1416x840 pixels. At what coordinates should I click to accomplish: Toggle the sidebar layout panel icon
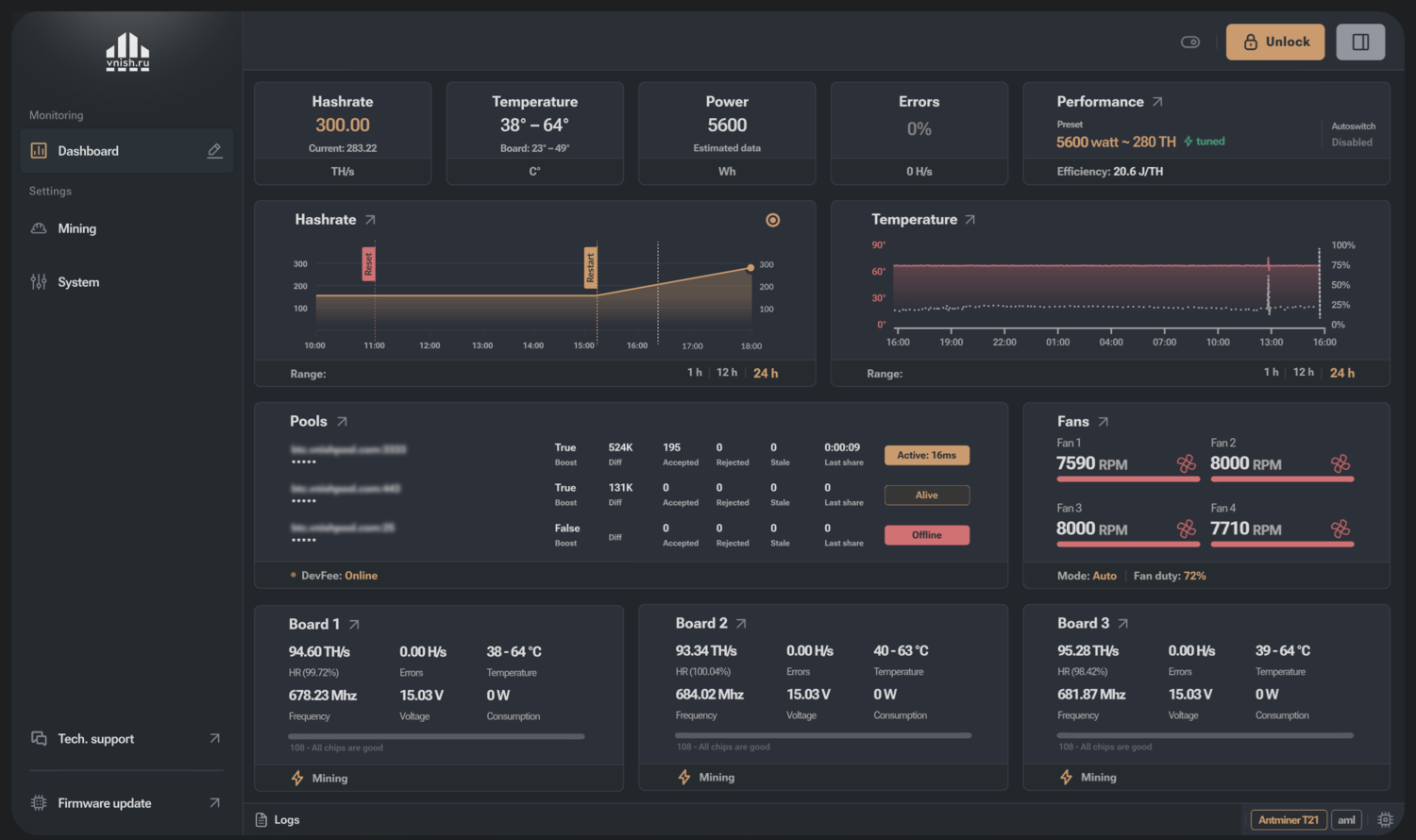tap(1360, 42)
